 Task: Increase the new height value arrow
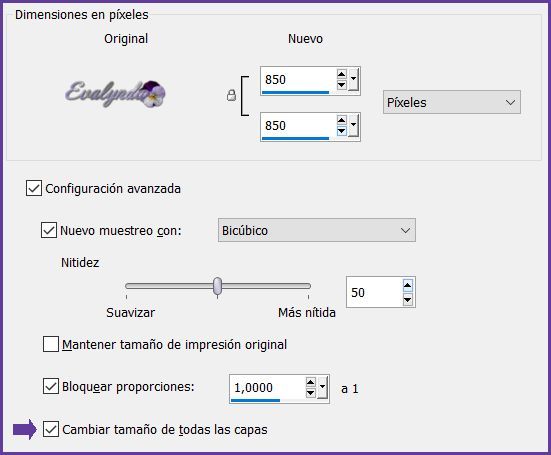pos(342,120)
